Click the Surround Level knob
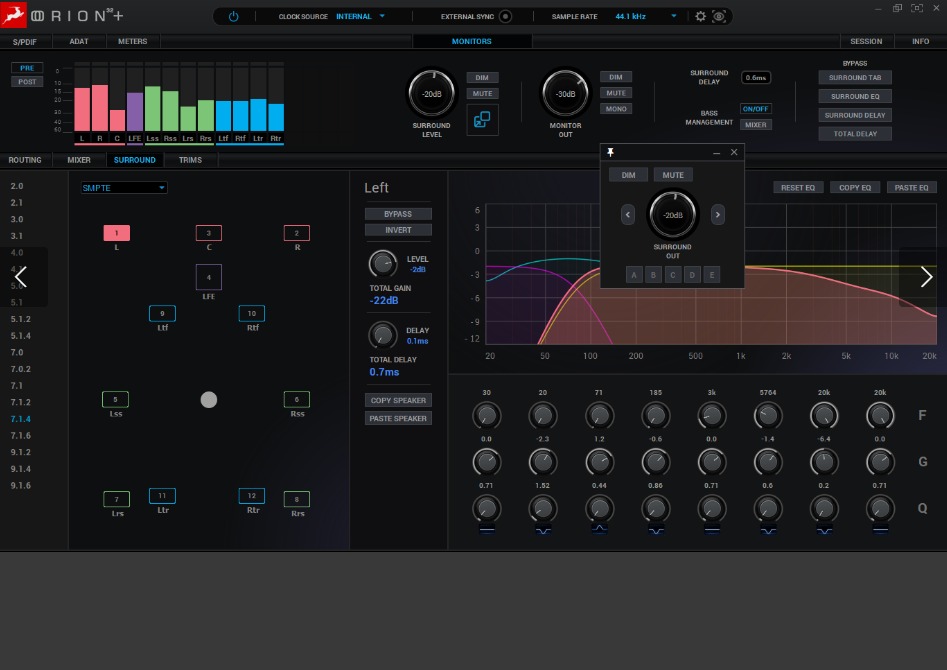 pyautogui.click(x=431, y=94)
